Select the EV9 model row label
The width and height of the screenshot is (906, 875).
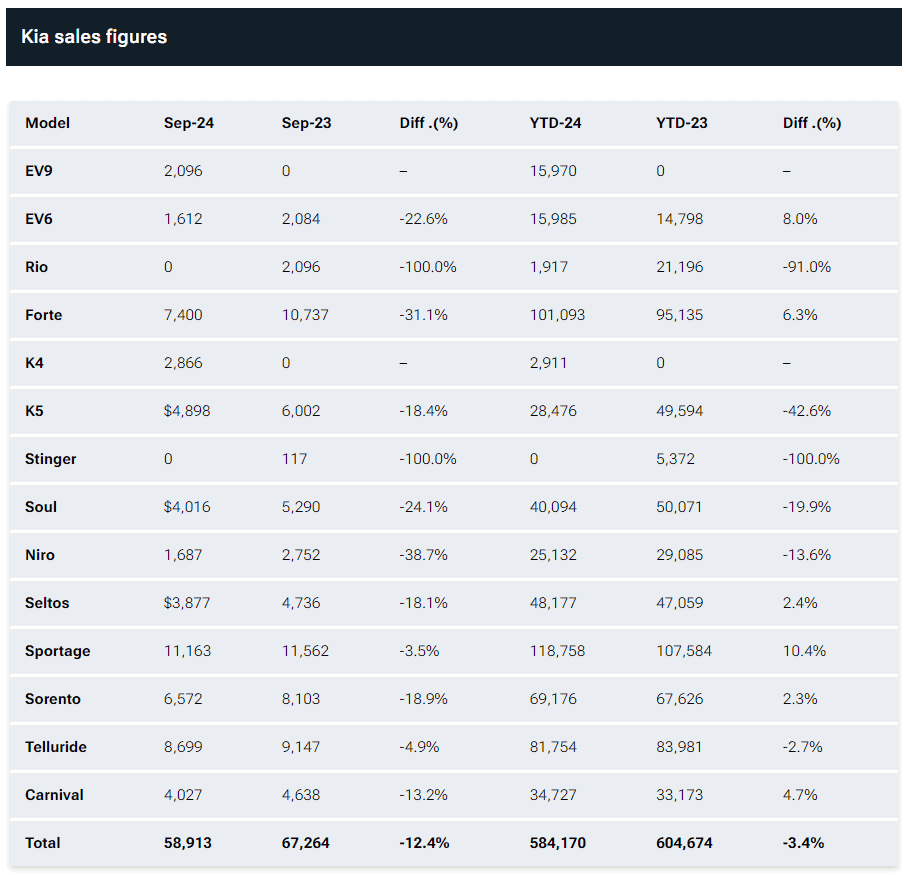39,171
